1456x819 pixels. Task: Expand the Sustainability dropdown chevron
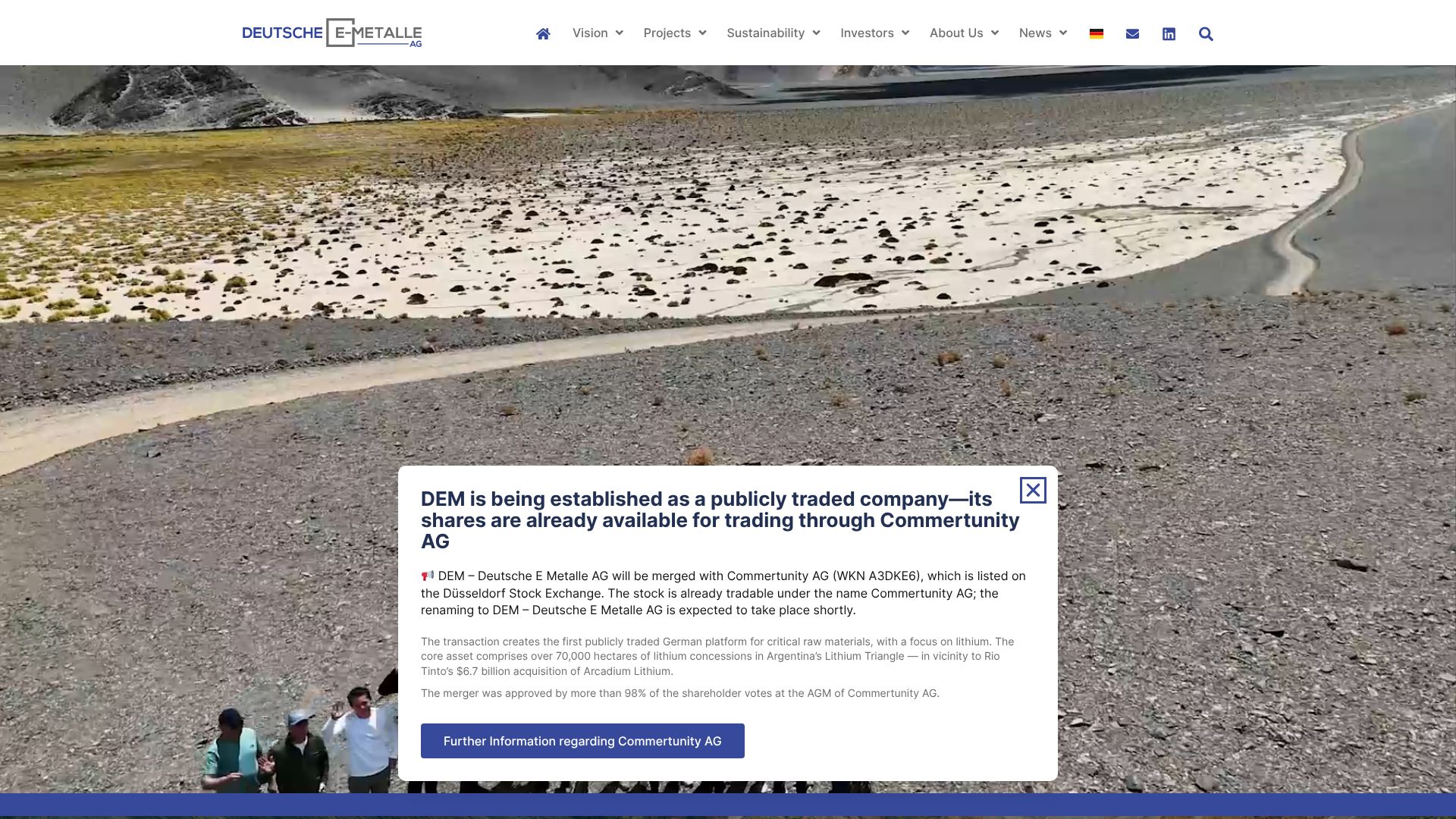tap(816, 33)
